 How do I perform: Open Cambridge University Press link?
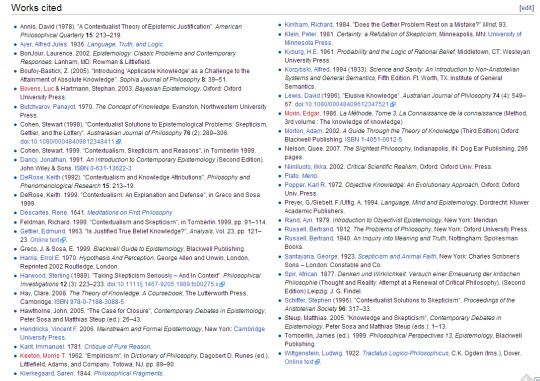pyautogui.click(x=143, y=333)
